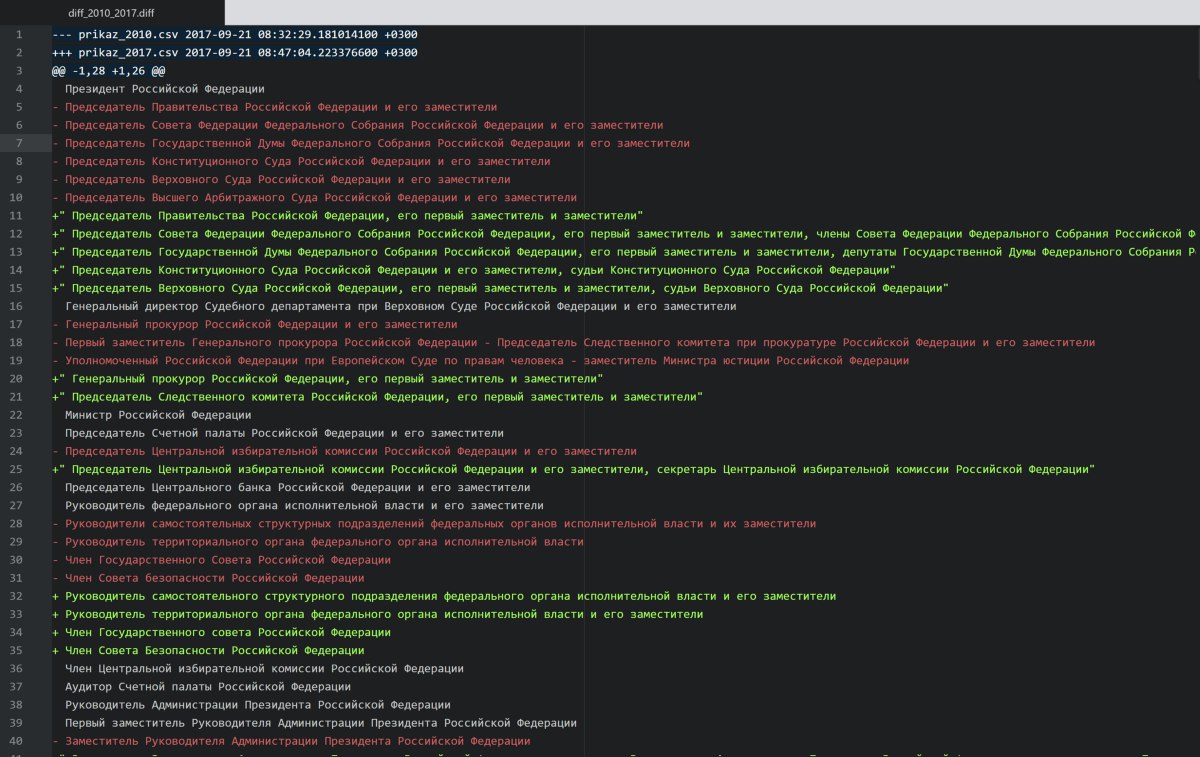
Task: Click the '+++ prikaz_2017.csv' header line
Action: (x=235, y=52)
